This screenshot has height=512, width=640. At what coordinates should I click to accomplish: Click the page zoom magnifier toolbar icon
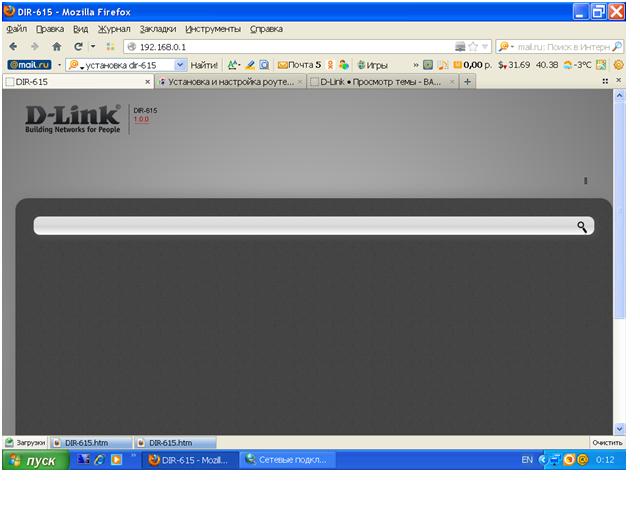point(264,65)
